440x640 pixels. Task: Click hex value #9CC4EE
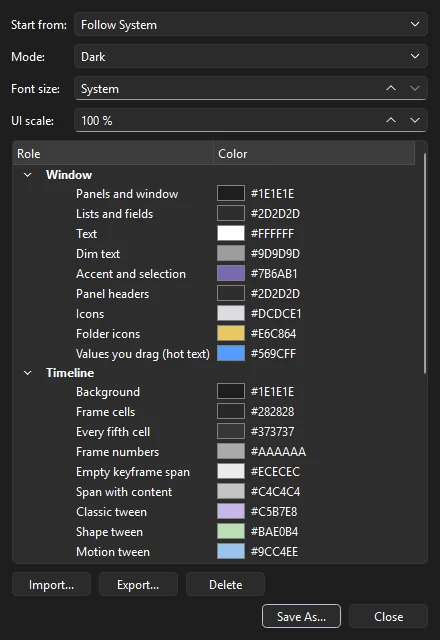click(274, 551)
